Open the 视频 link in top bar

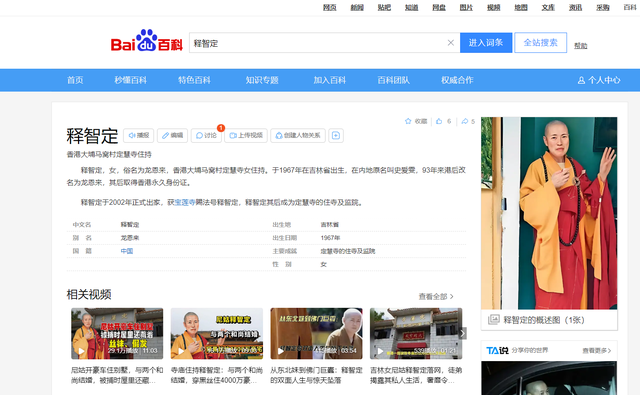[493, 7]
